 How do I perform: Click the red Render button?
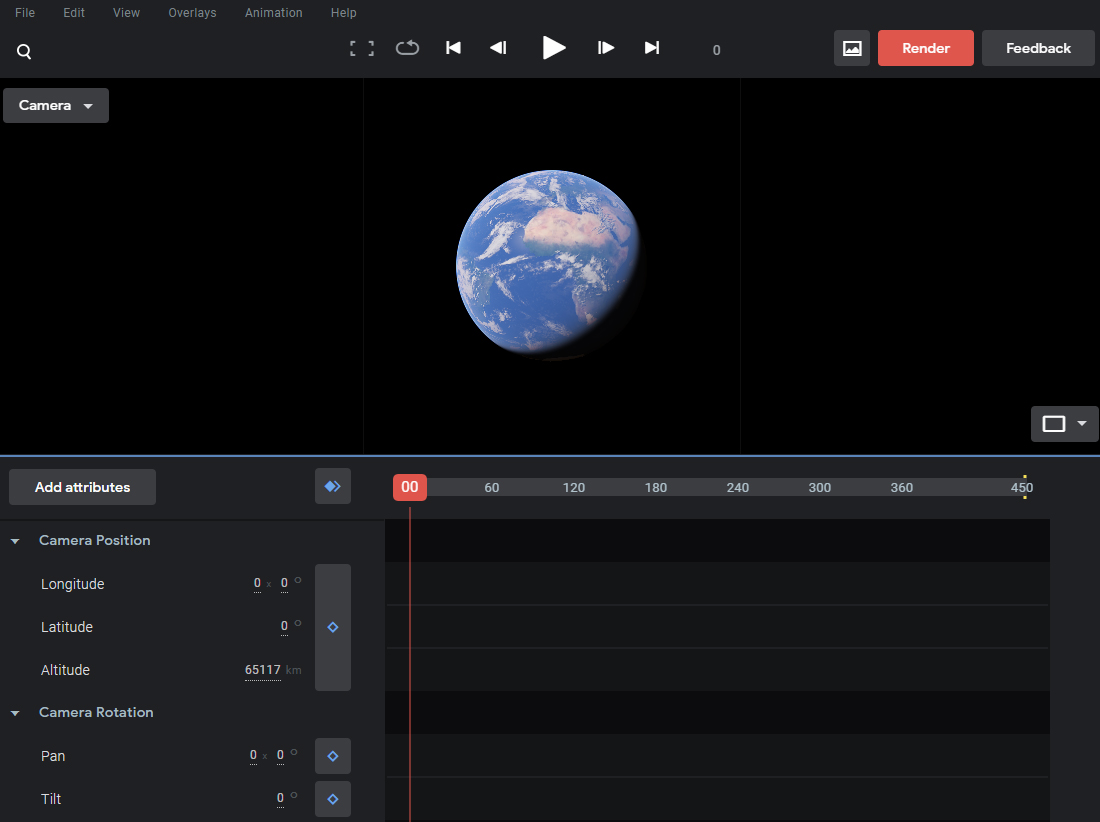tap(925, 48)
